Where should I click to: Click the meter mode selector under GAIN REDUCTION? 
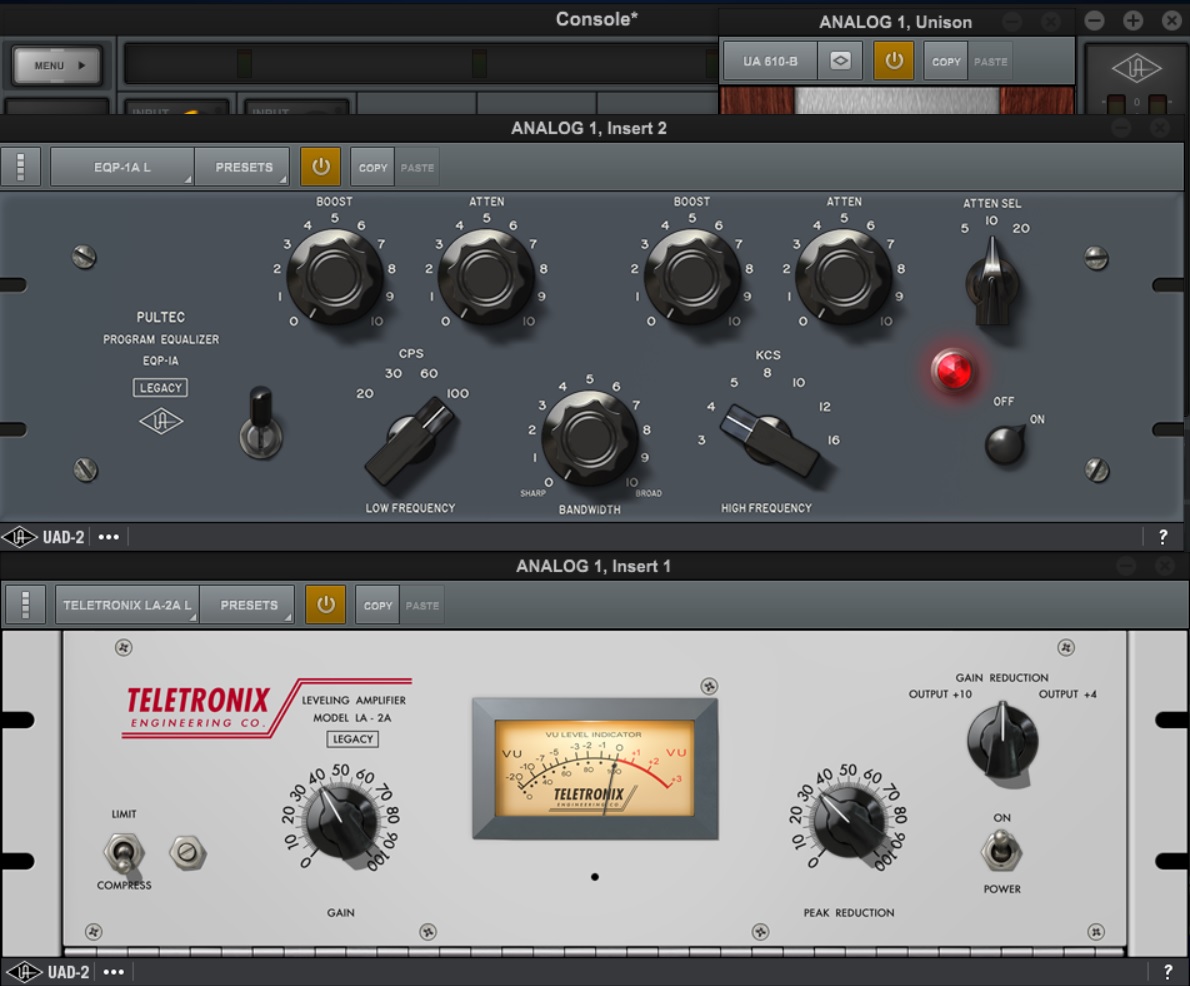point(1002,740)
